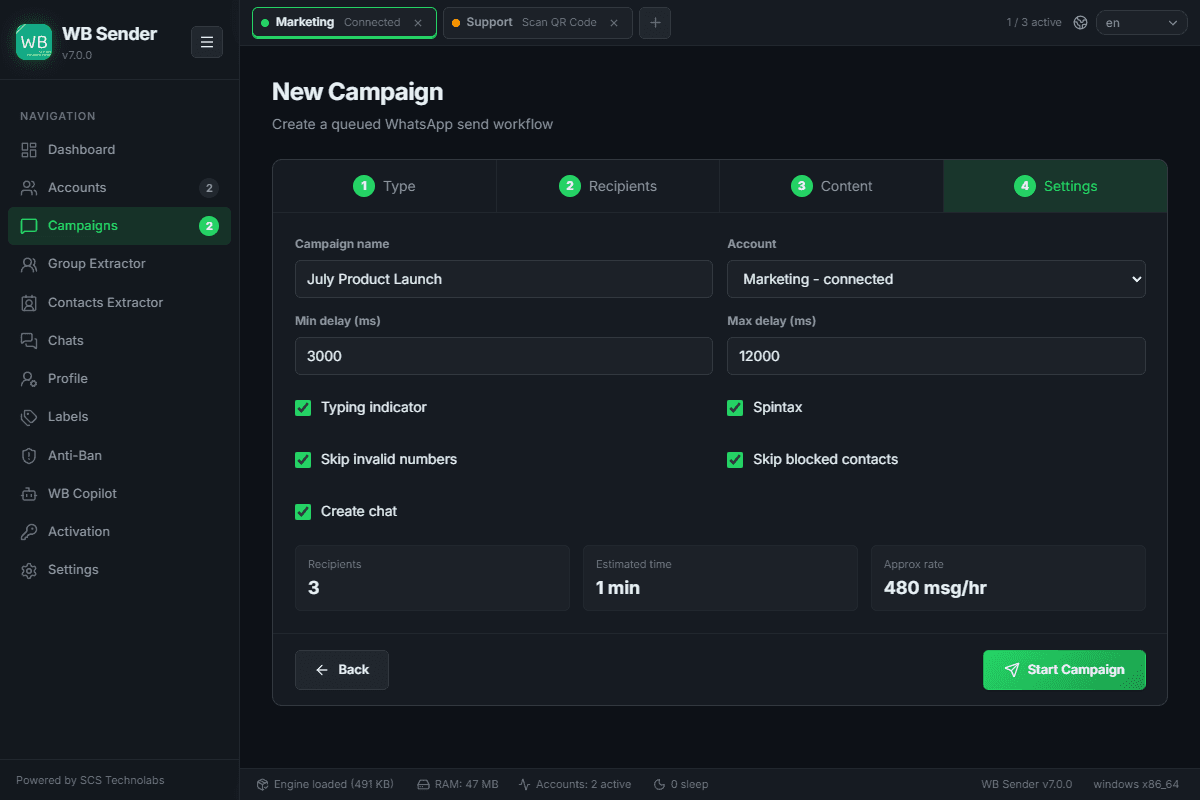The image size is (1200, 800).
Task: Open Group Extractor page
Action: (x=119, y=264)
